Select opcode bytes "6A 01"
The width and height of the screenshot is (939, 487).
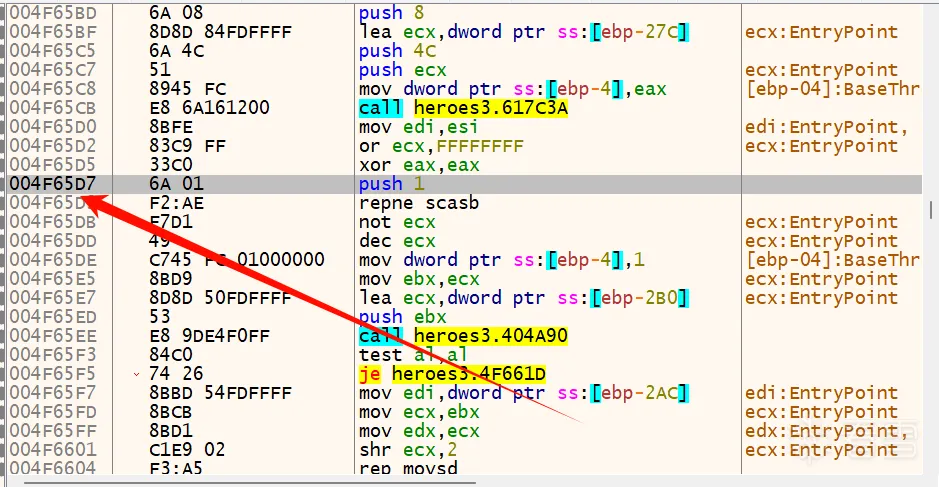coord(176,184)
